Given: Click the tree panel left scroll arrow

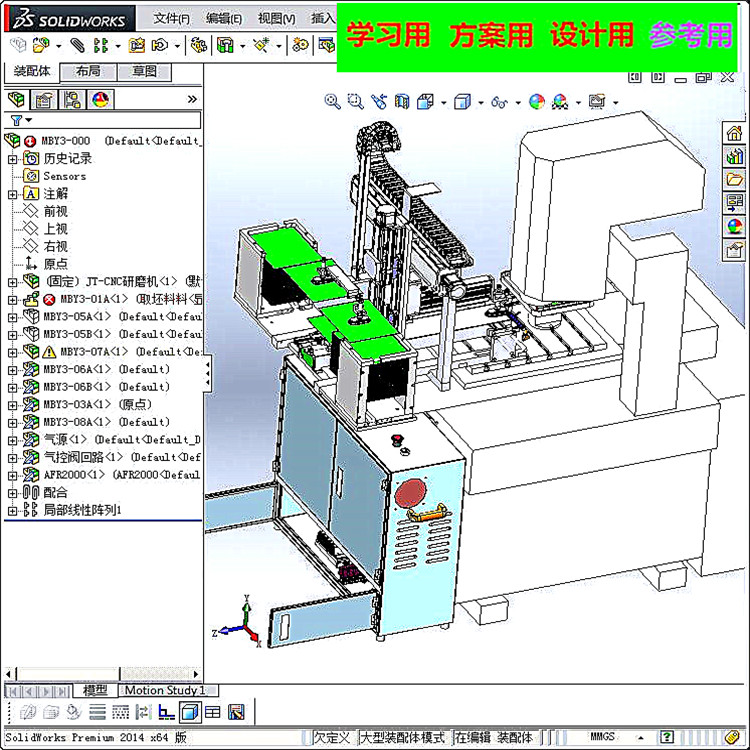Looking at the screenshot, I should tap(8, 674).
